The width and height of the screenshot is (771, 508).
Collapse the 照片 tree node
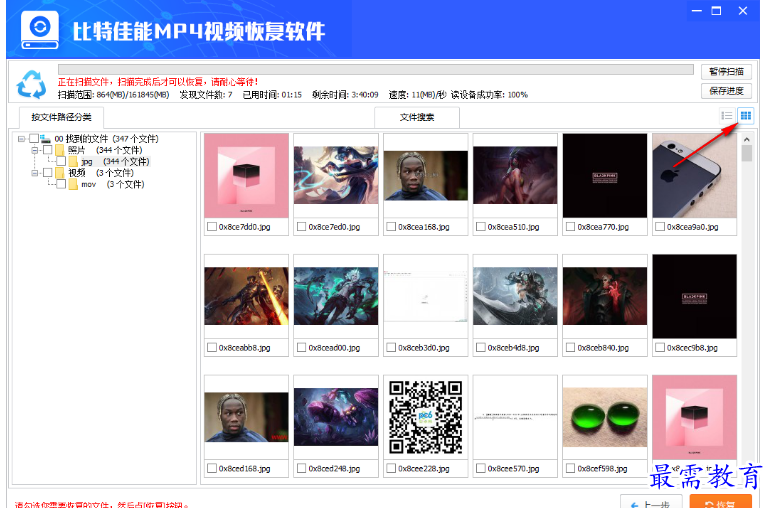34,150
